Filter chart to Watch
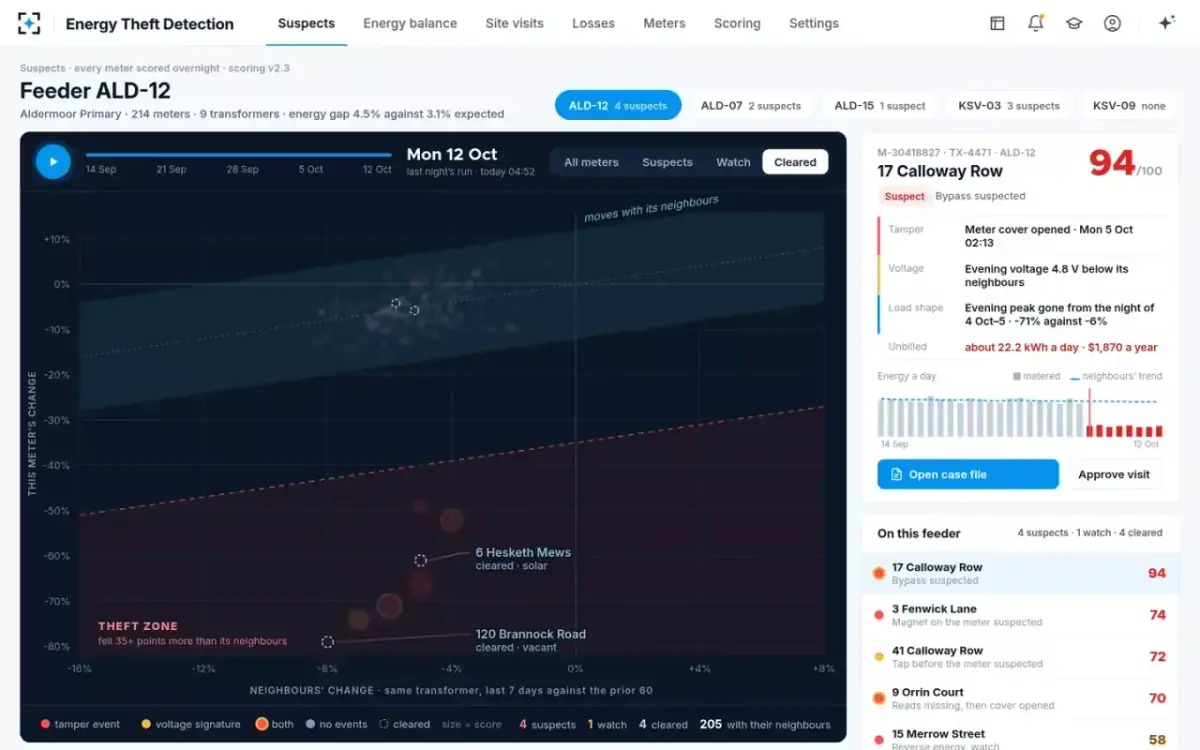 point(733,162)
